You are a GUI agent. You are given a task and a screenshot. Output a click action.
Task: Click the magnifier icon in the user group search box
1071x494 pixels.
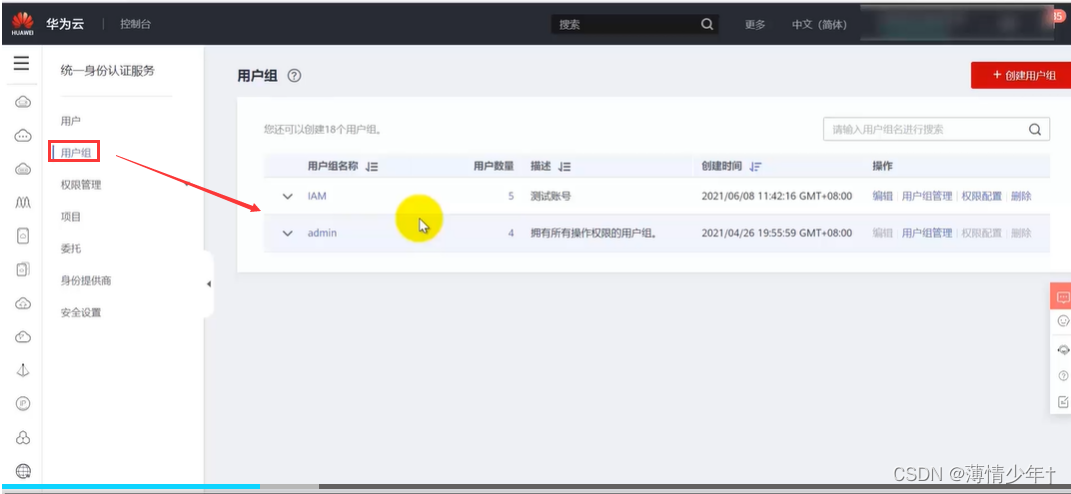point(1035,129)
